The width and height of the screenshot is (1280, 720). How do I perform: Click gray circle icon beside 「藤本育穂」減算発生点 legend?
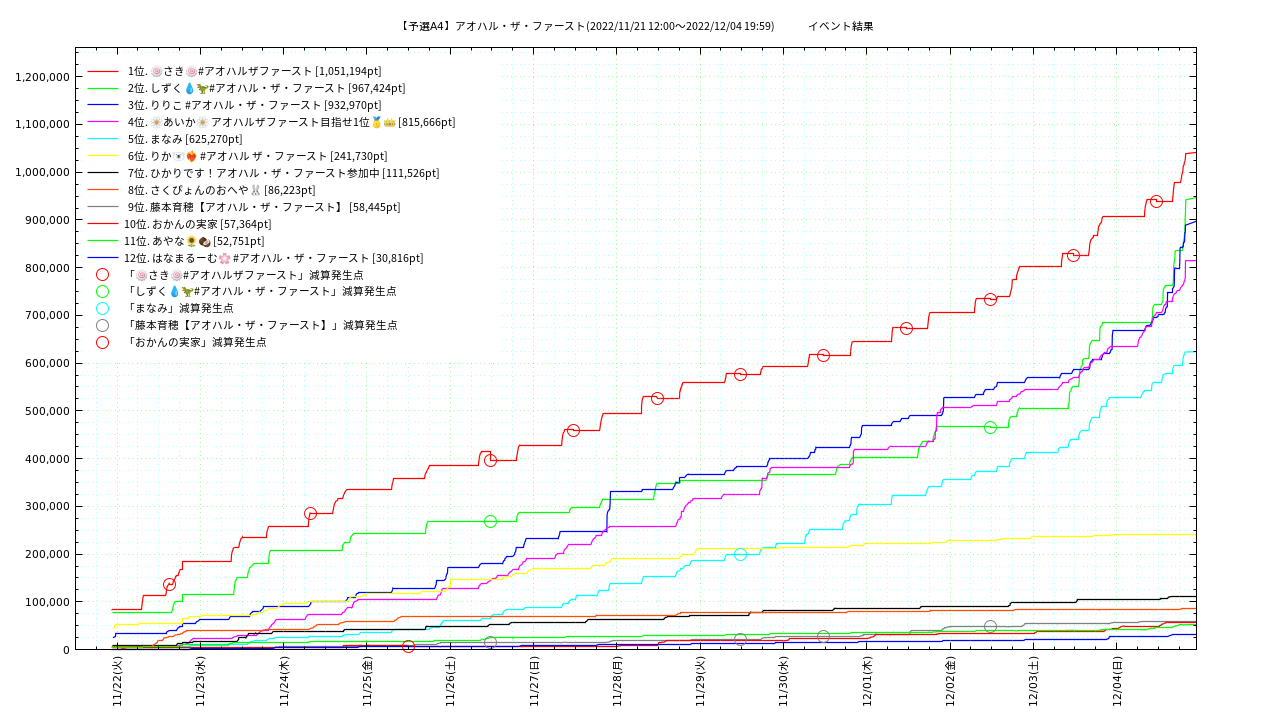[x=102, y=326]
